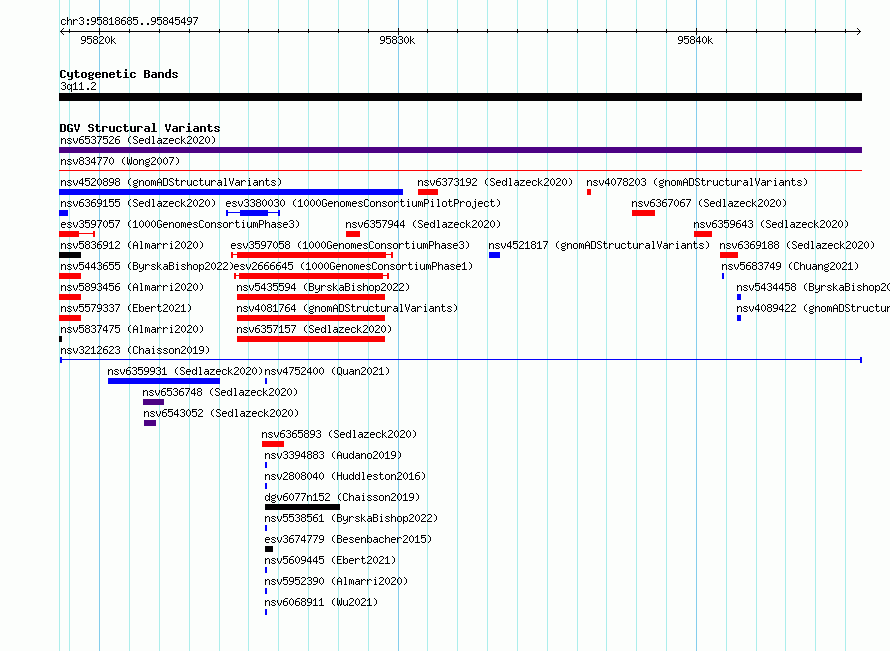
Task: Open esv2666645 (1000GenomesConsortiumPhase1) label
Action: pyautogui.click(x=353, y=266)
